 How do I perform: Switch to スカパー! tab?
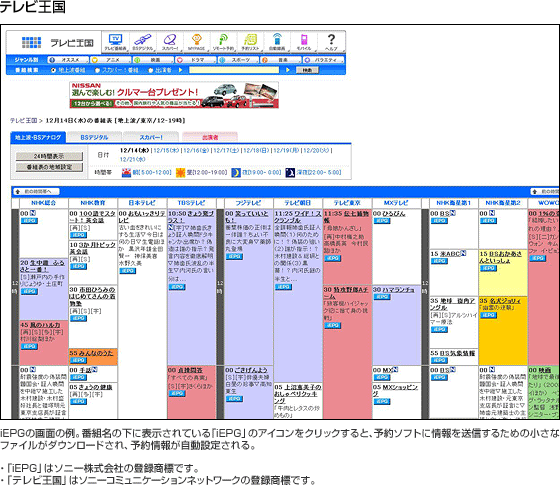(151, 138)
